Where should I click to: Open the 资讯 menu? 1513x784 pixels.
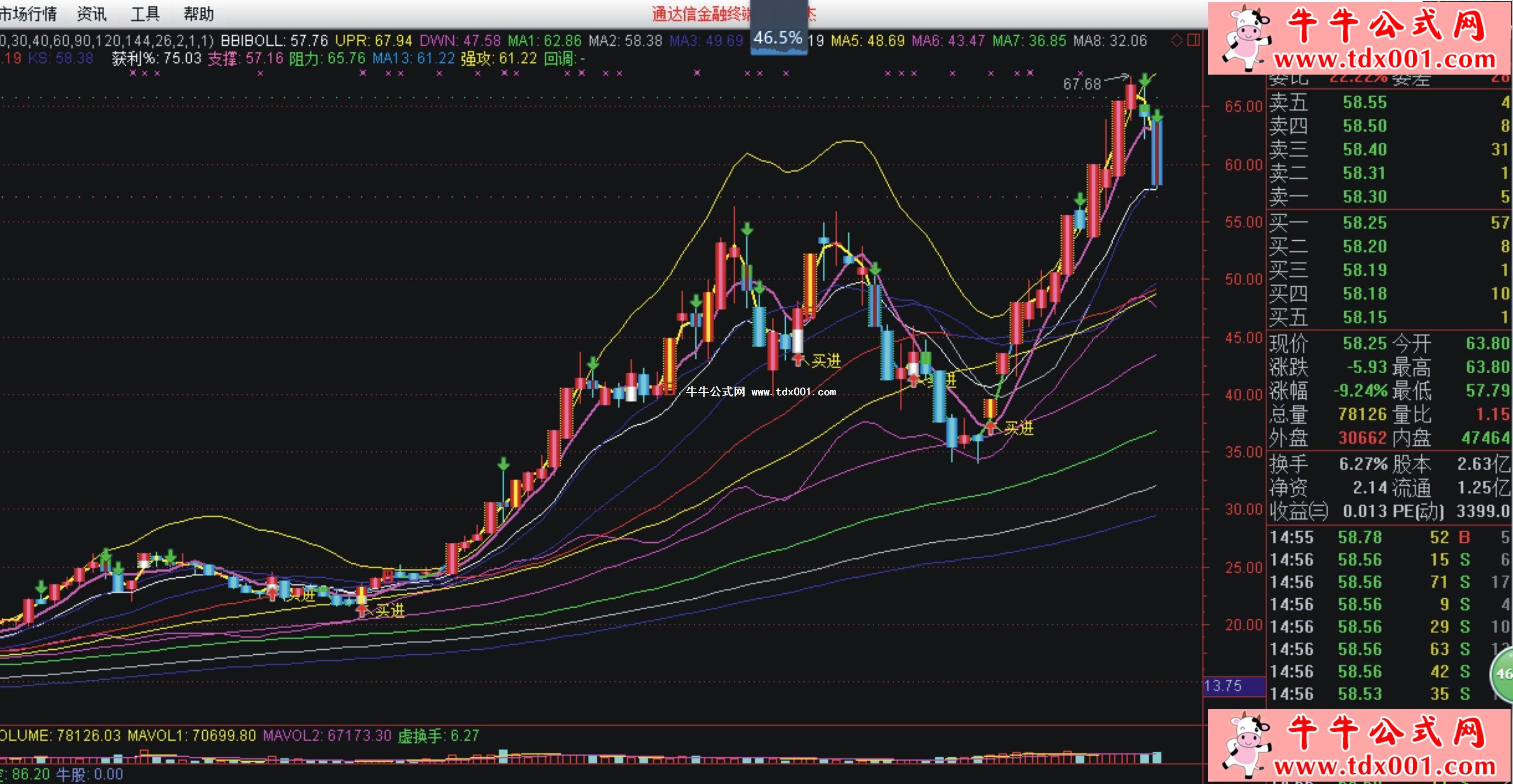92,13
